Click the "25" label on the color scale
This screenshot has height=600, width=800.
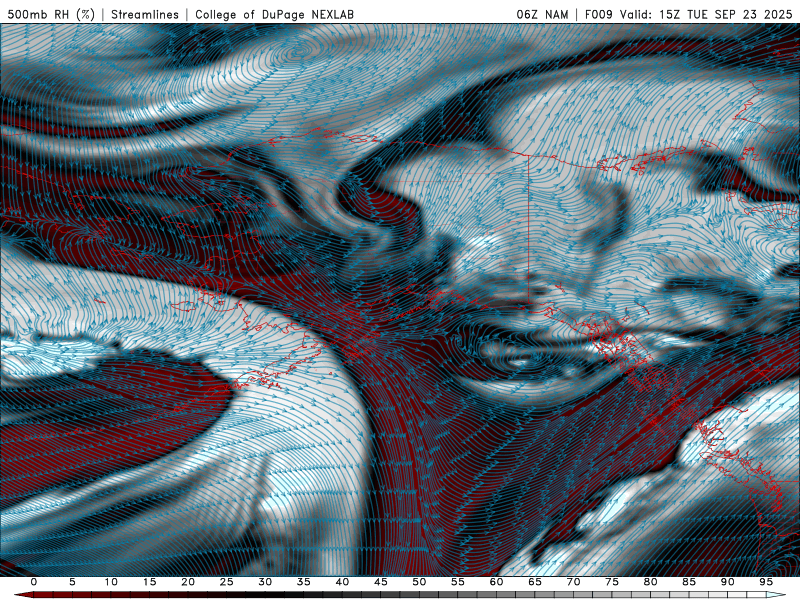(227, 582)
